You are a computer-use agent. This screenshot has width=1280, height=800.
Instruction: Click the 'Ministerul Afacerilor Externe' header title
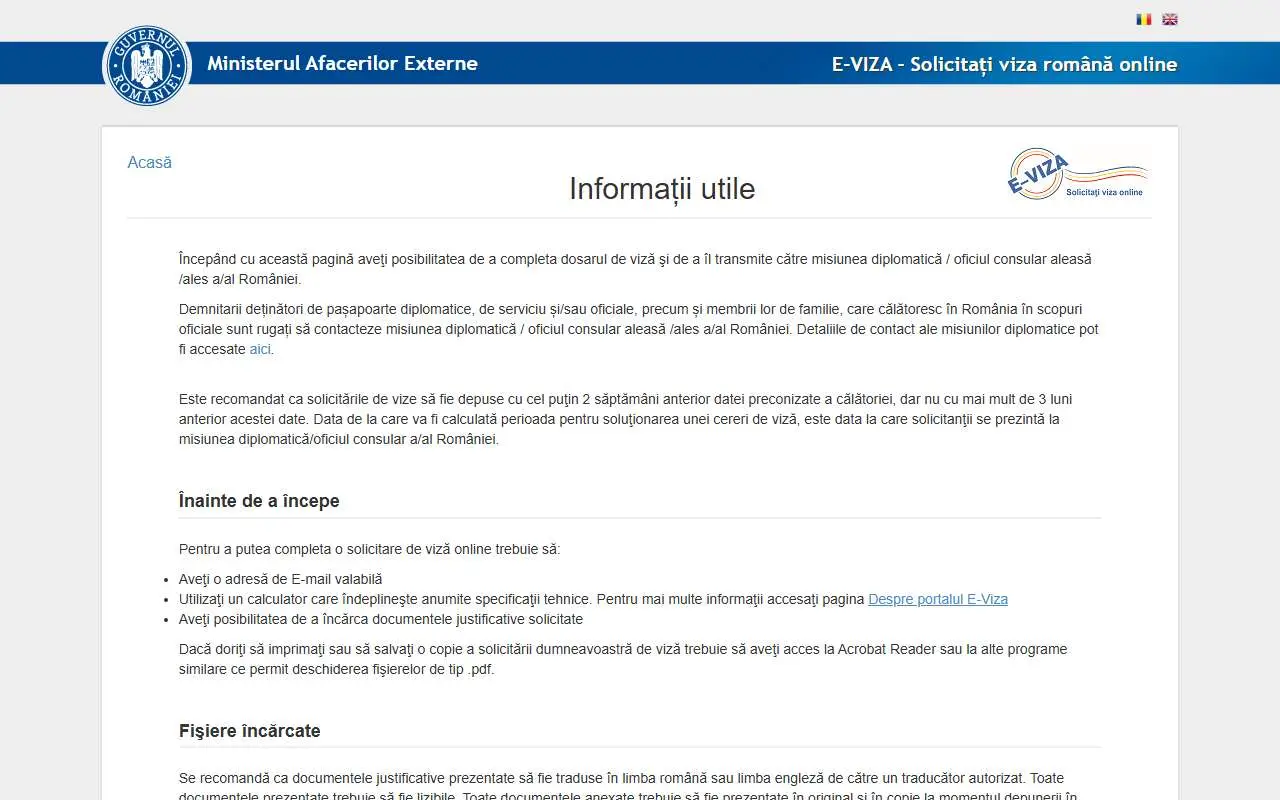pyautogui.click(x=342, y=64)
